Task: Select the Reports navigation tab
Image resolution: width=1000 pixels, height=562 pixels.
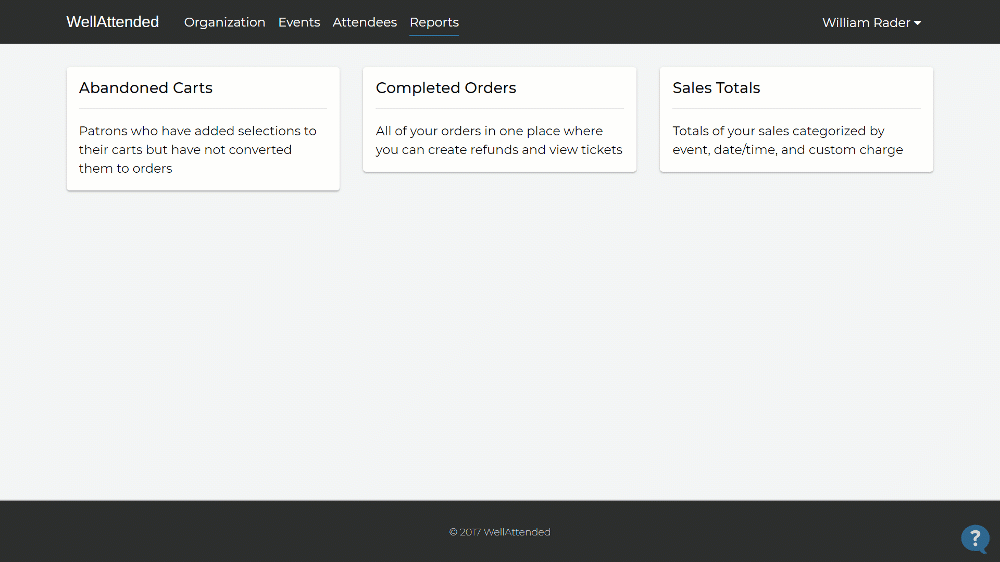Action: coord(434,22)
